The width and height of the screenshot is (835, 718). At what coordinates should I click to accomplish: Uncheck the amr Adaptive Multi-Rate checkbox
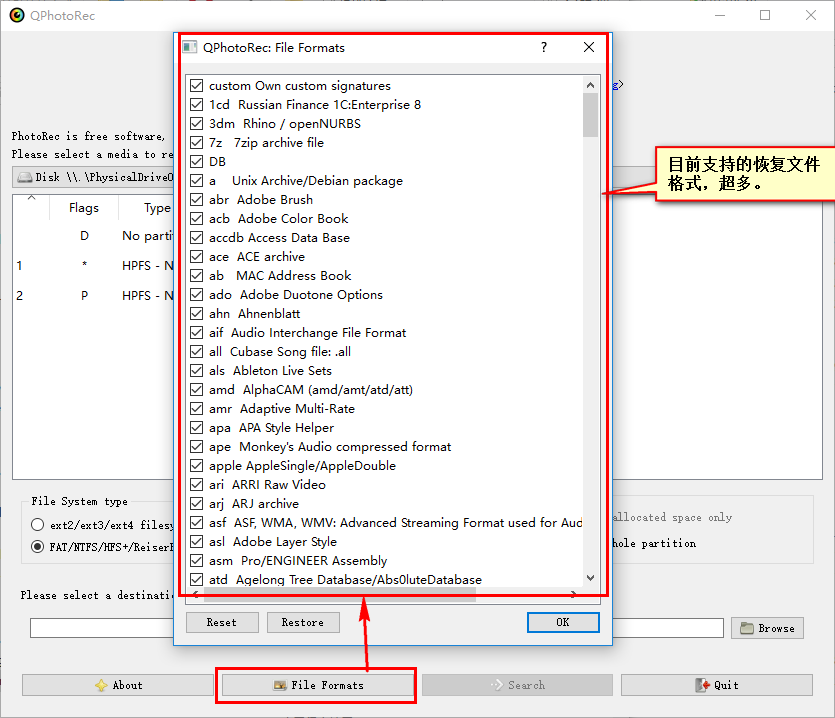click(x=197, y=409)
